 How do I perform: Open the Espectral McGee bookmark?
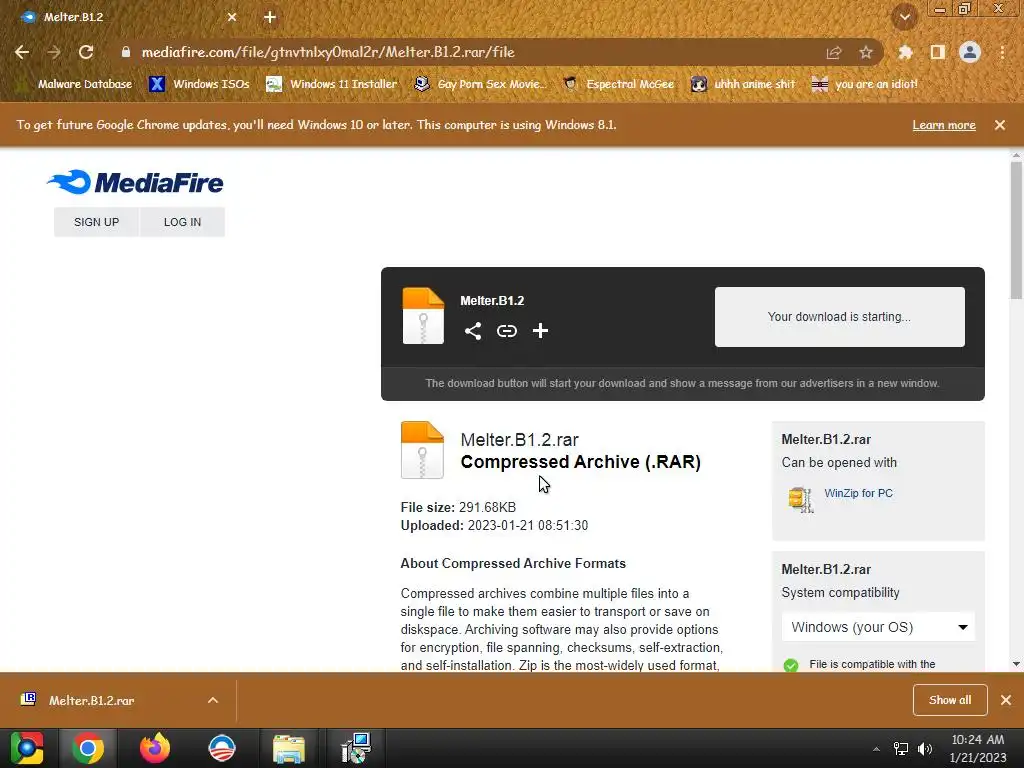pos(618,84)
